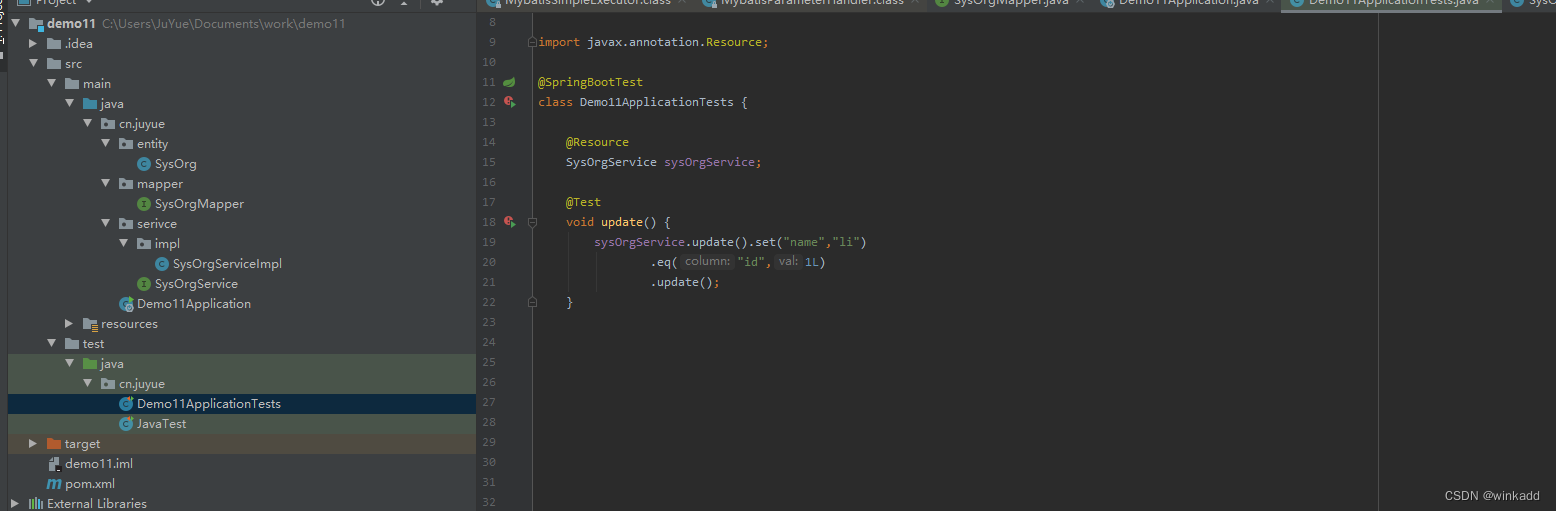Click the "column:" parameter hint
This screenshot has height=511, width=1556.
click(x=708, y=262)
